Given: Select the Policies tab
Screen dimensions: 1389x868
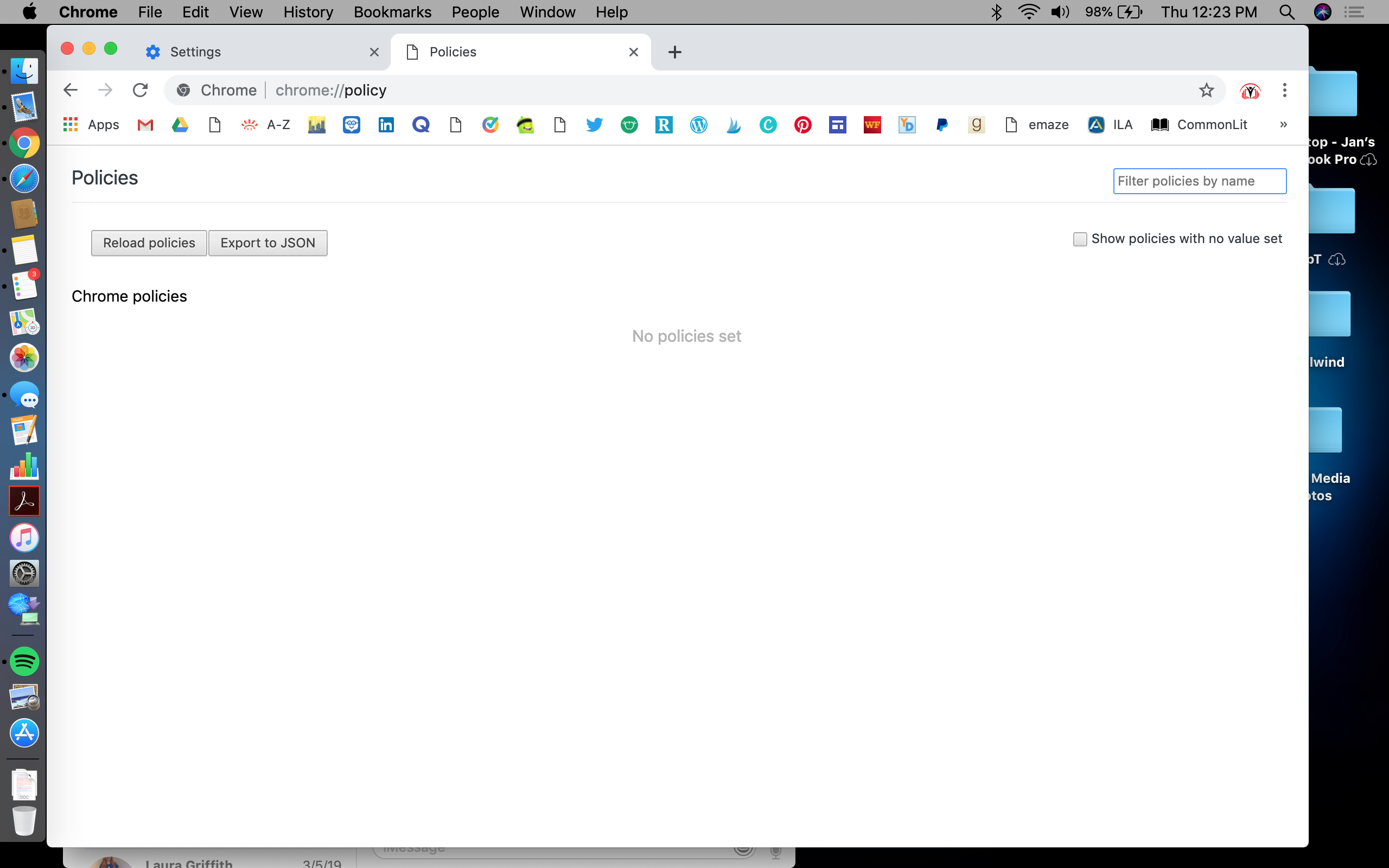Looking at the screenshot, I should [520, 52].
